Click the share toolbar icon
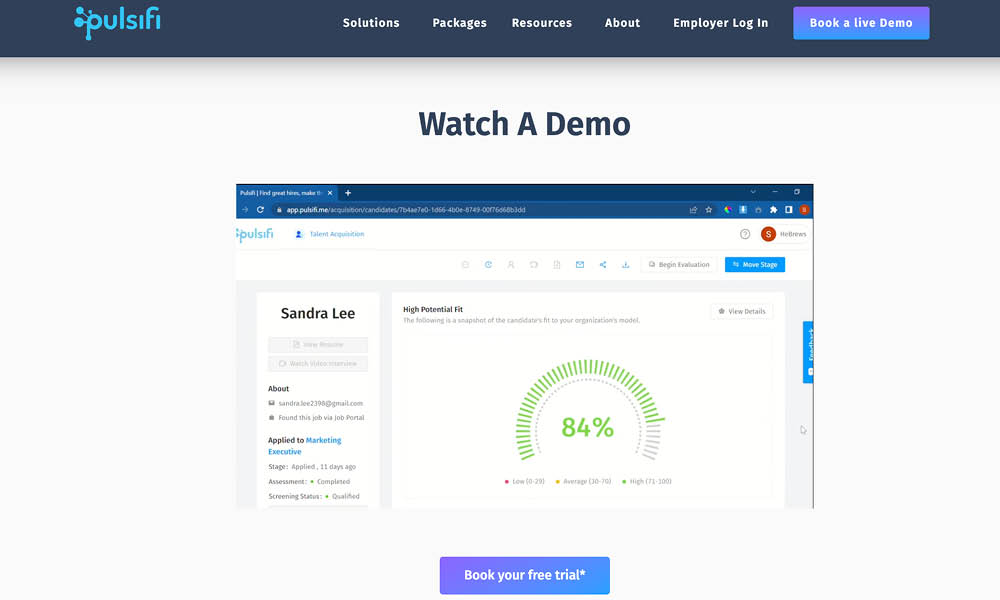 (x=603, y=265)
